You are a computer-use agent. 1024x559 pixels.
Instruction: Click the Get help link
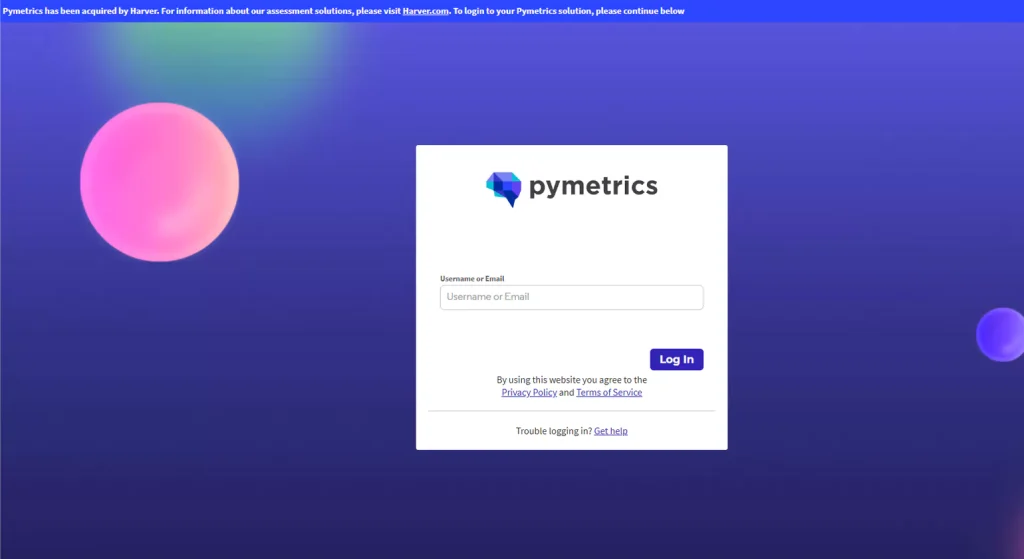611,431
